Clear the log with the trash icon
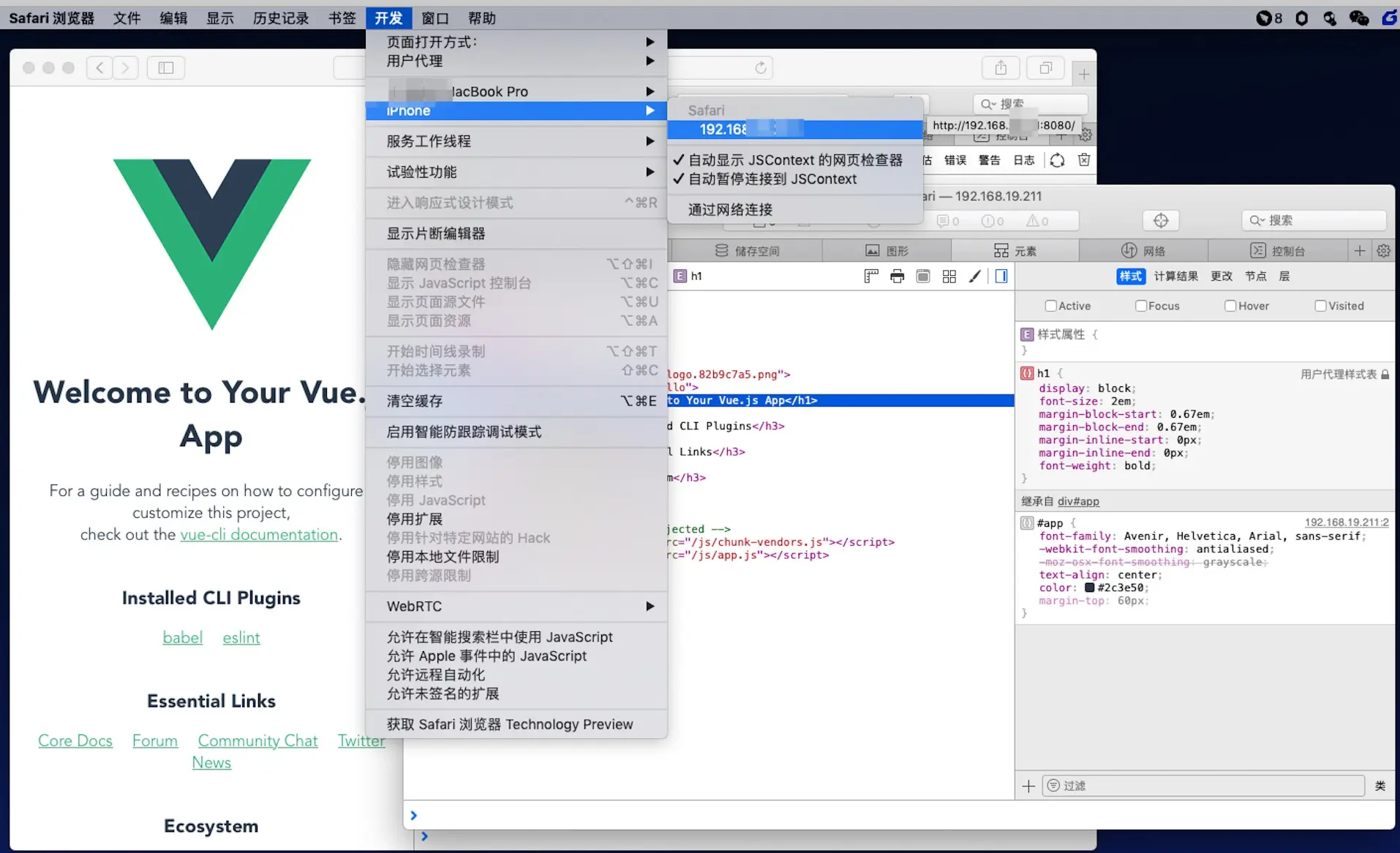 click(1084, 160)
